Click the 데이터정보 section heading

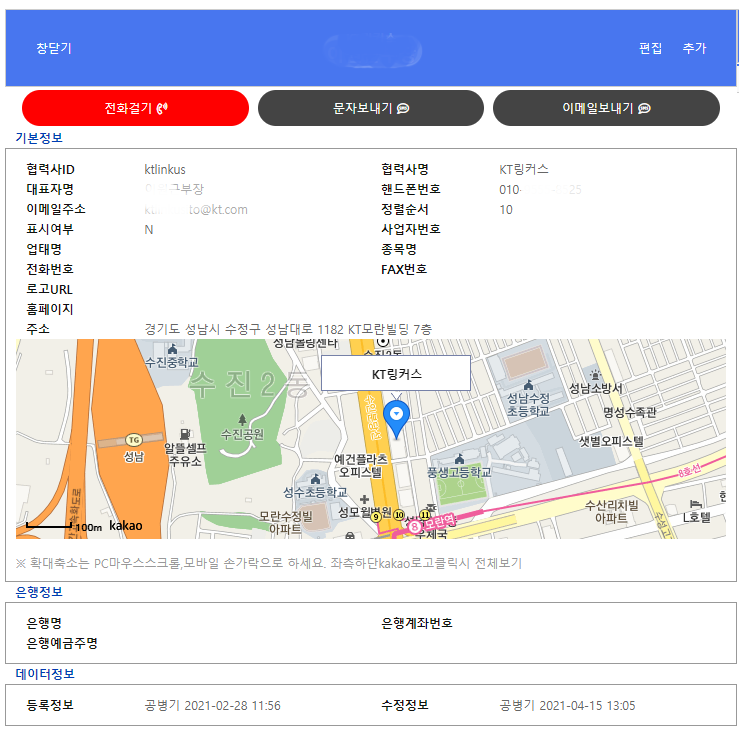[x=45, y=674]
